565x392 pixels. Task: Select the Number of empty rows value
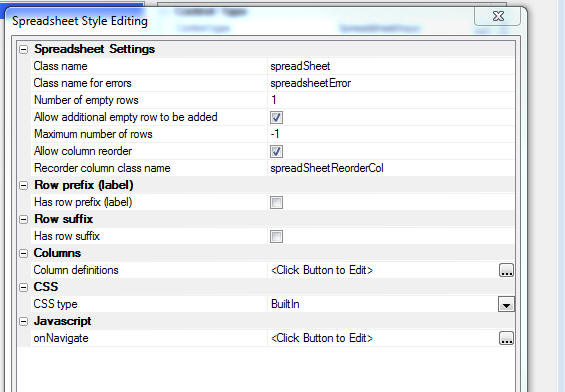pyautogui.click(x=391, y=100)
